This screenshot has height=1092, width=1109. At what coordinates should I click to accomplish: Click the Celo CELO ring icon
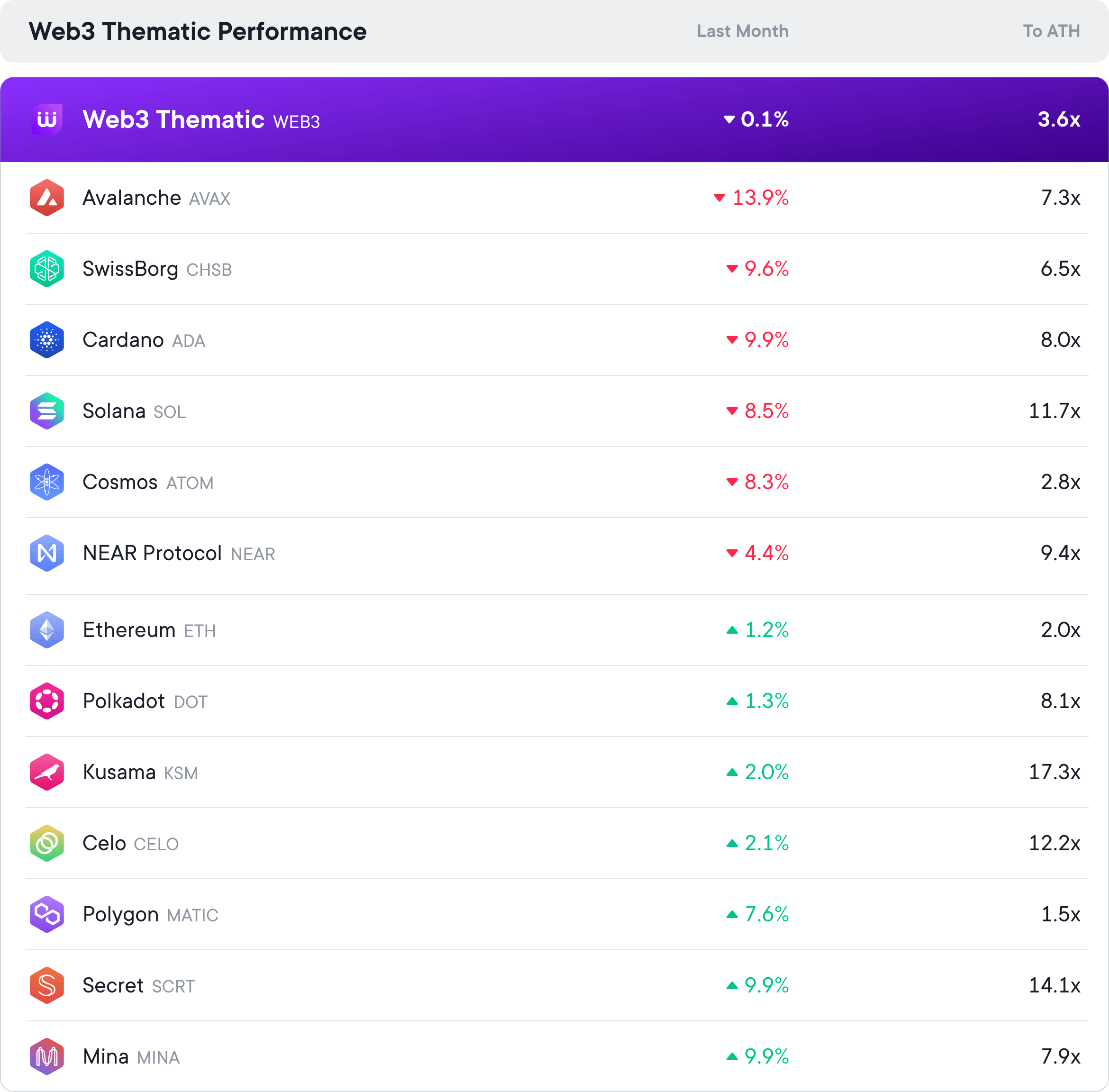(46, 844)
